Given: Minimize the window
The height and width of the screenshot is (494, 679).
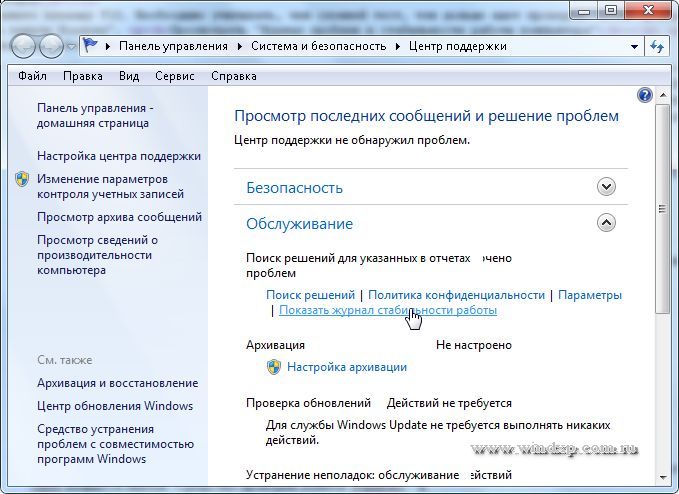Looking at the screenshot, I should point(584,10).
